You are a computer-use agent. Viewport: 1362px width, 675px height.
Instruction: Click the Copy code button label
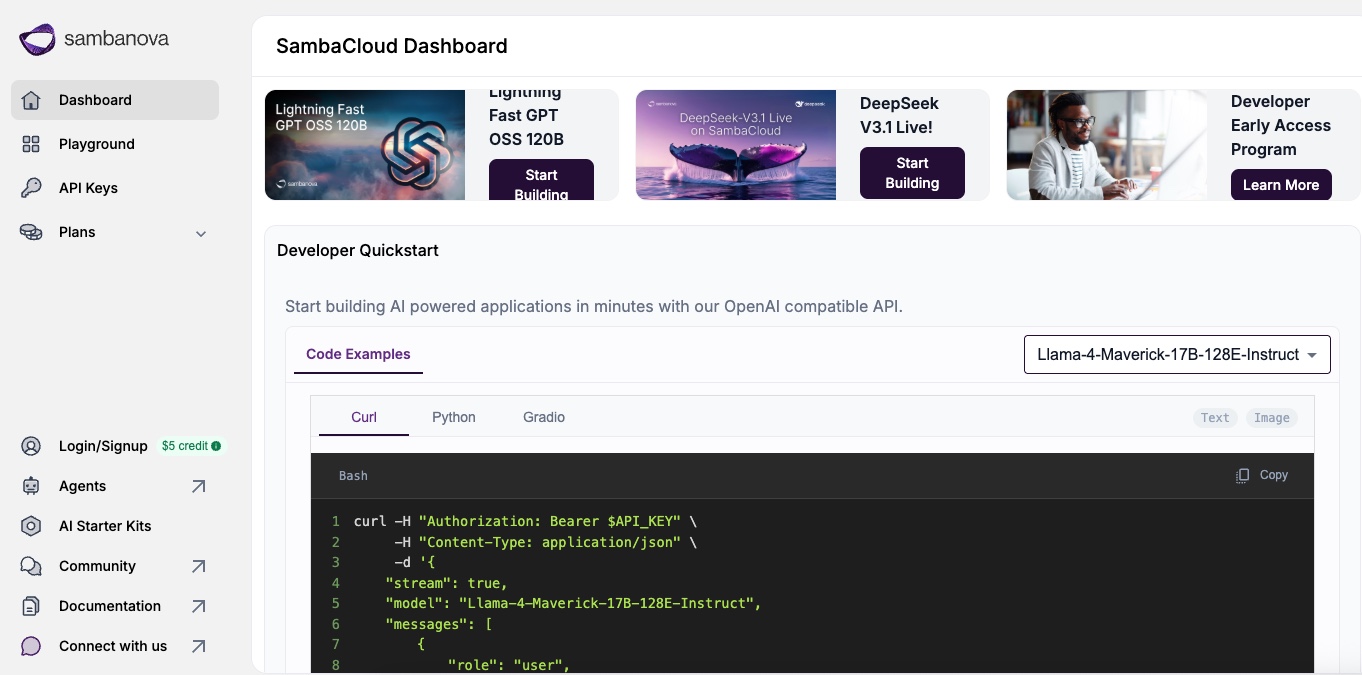pyautogui.click(x=1274, y=475)
